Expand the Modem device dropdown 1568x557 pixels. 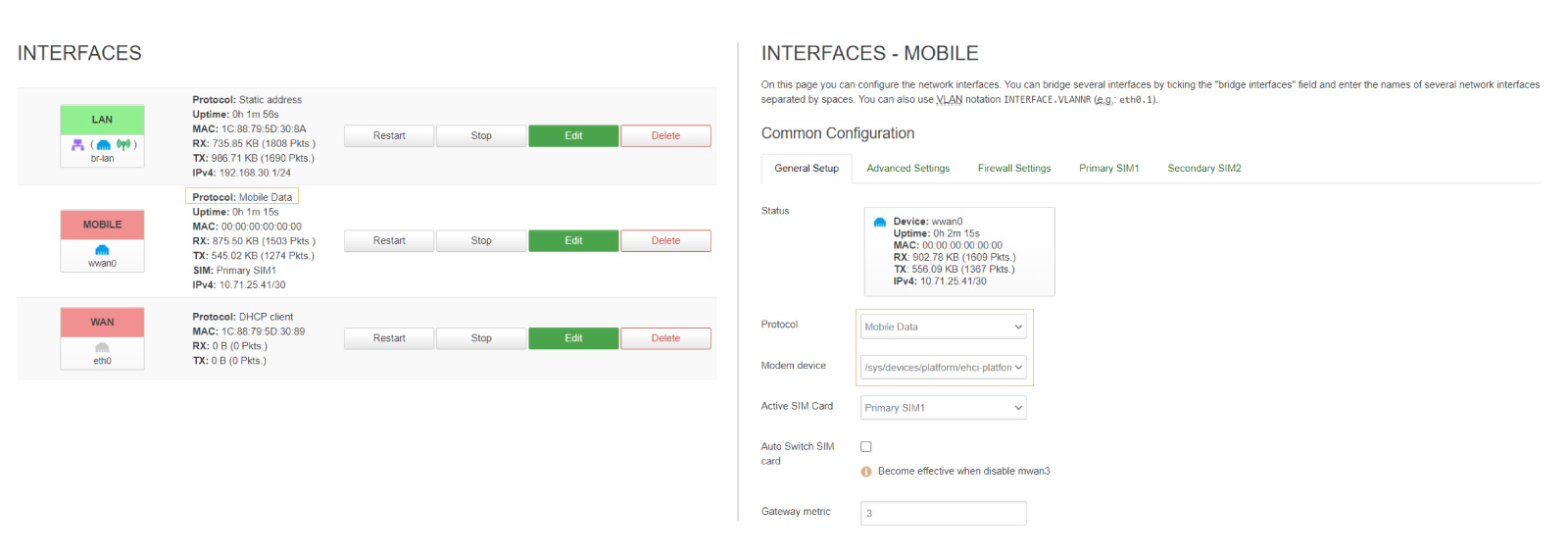pyautogui.click(x=943, y=368)
